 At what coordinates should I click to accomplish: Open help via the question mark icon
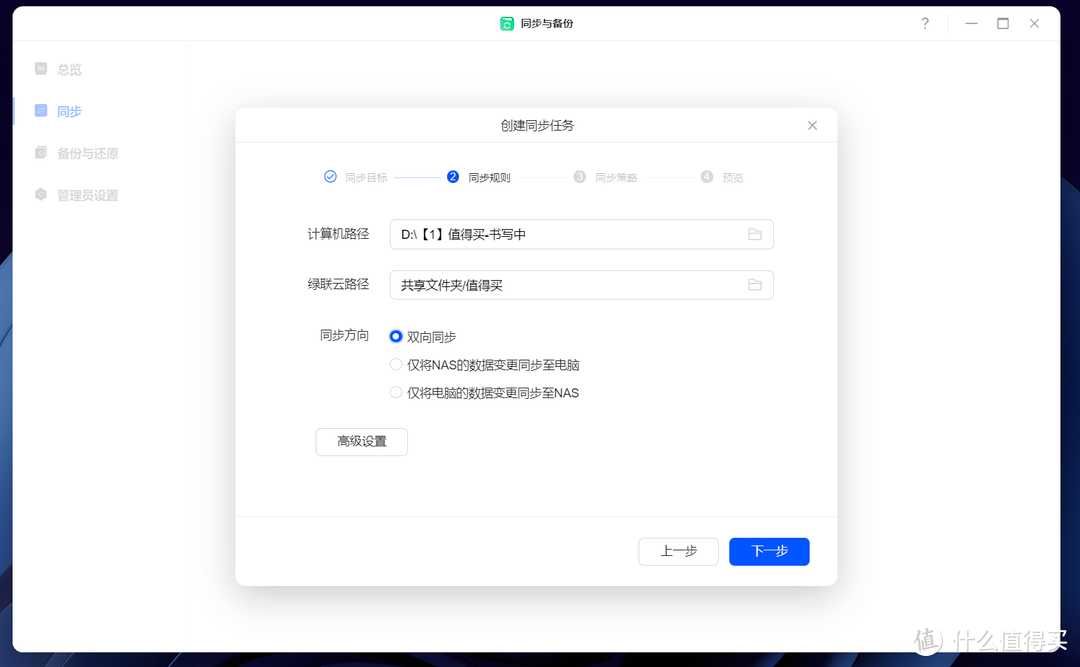924,23
